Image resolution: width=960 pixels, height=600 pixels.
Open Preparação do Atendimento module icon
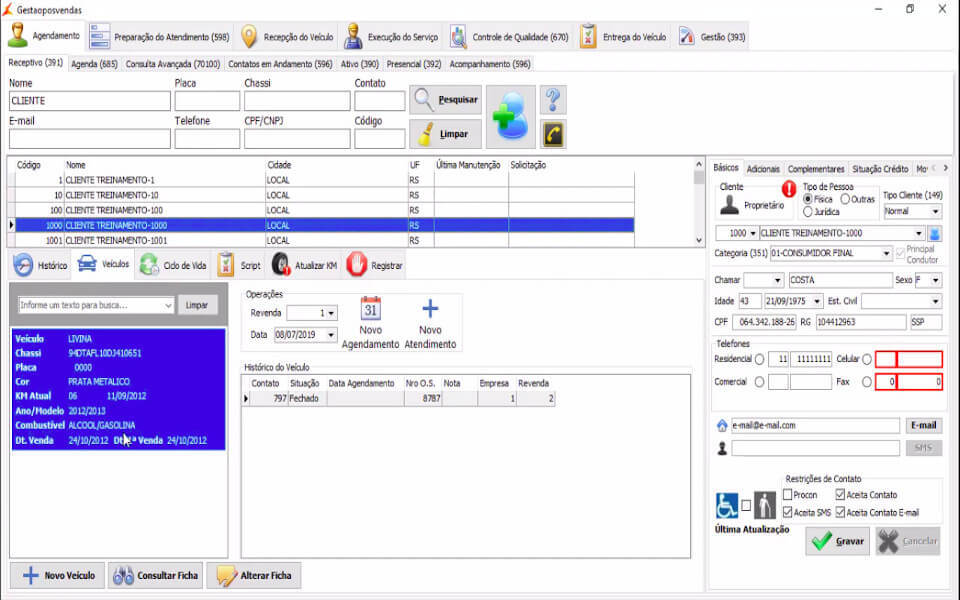click(x=100, y=37)
